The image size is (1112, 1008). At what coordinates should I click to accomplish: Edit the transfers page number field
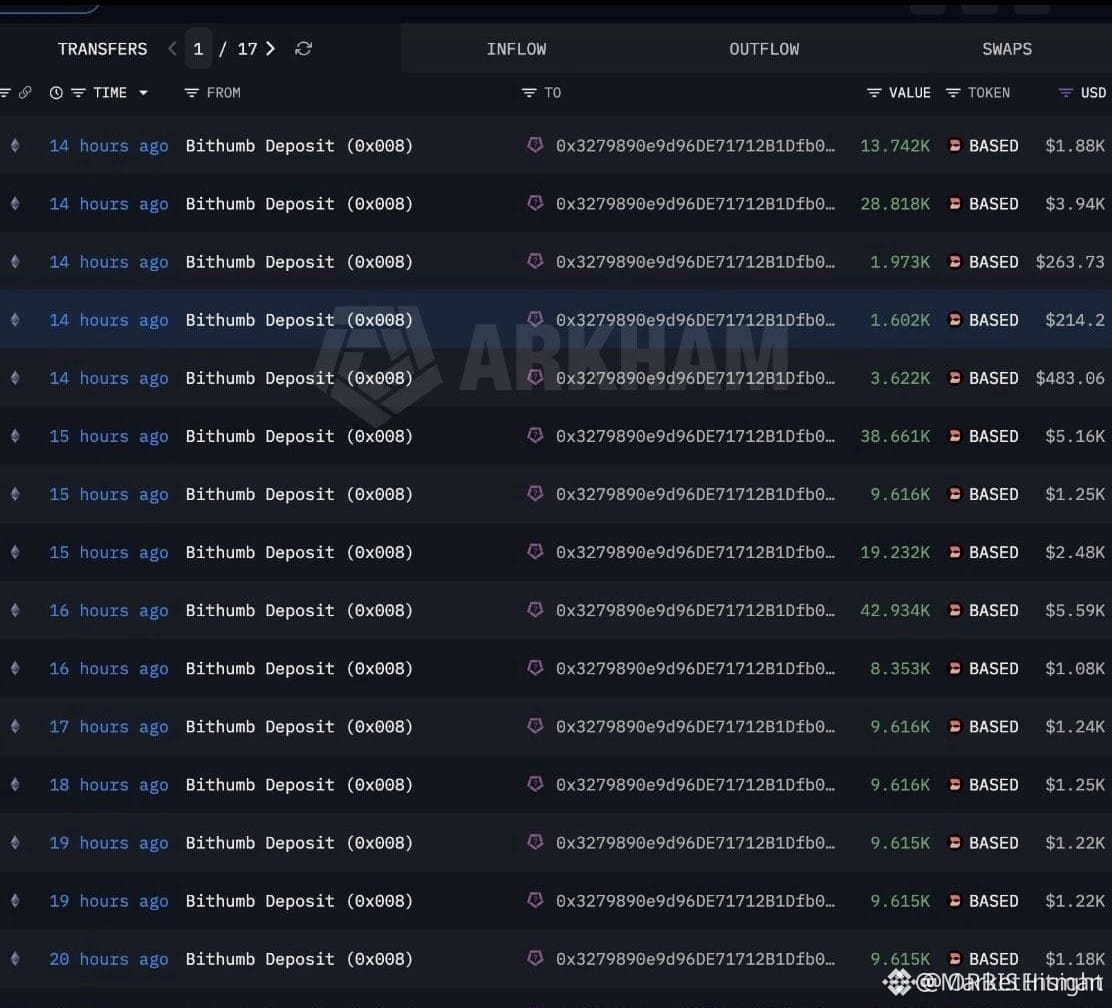pyautogui.click(x=198, y=49)
